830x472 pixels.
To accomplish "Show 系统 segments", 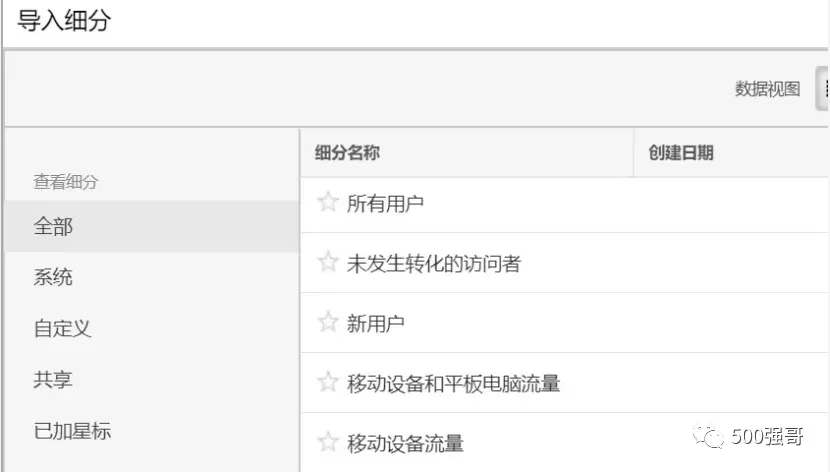I will [53, 277].
